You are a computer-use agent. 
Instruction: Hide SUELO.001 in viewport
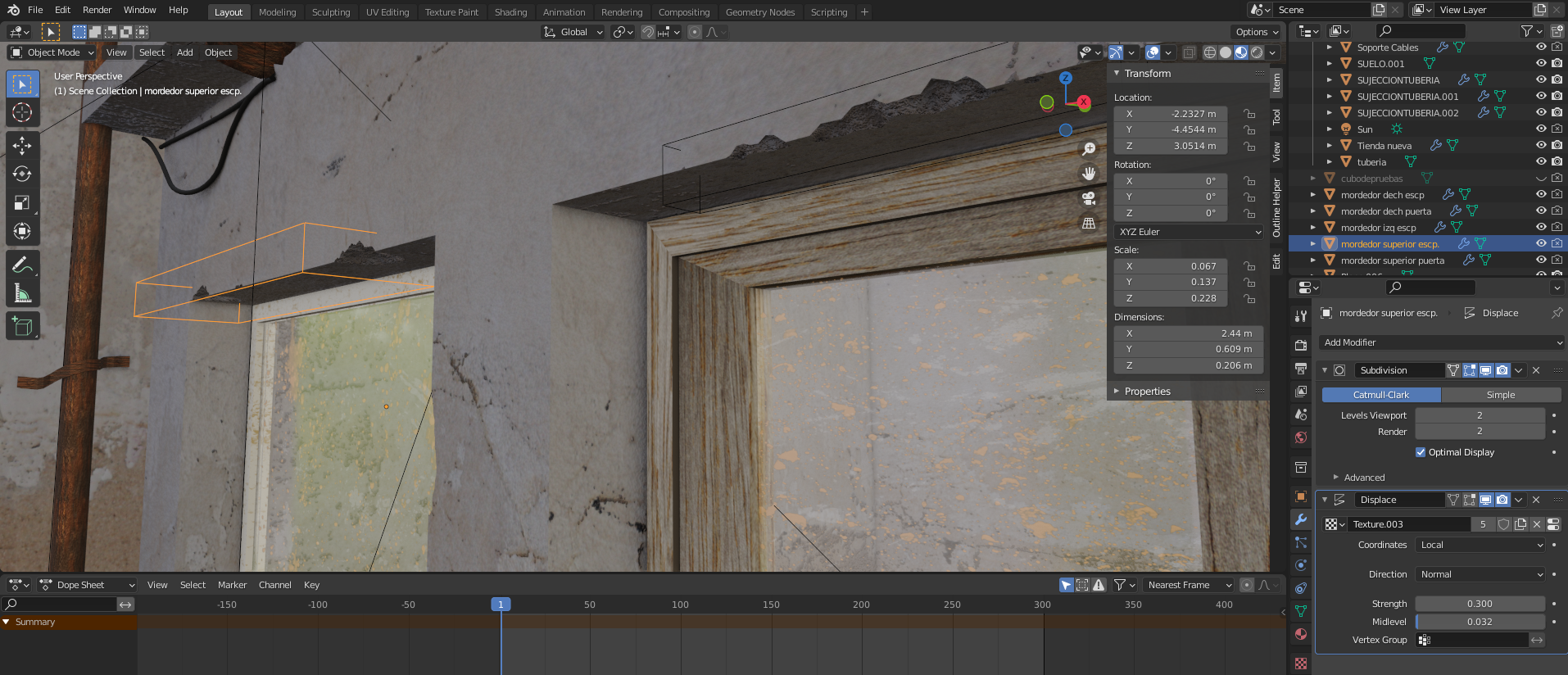(x=1541, y=63)
